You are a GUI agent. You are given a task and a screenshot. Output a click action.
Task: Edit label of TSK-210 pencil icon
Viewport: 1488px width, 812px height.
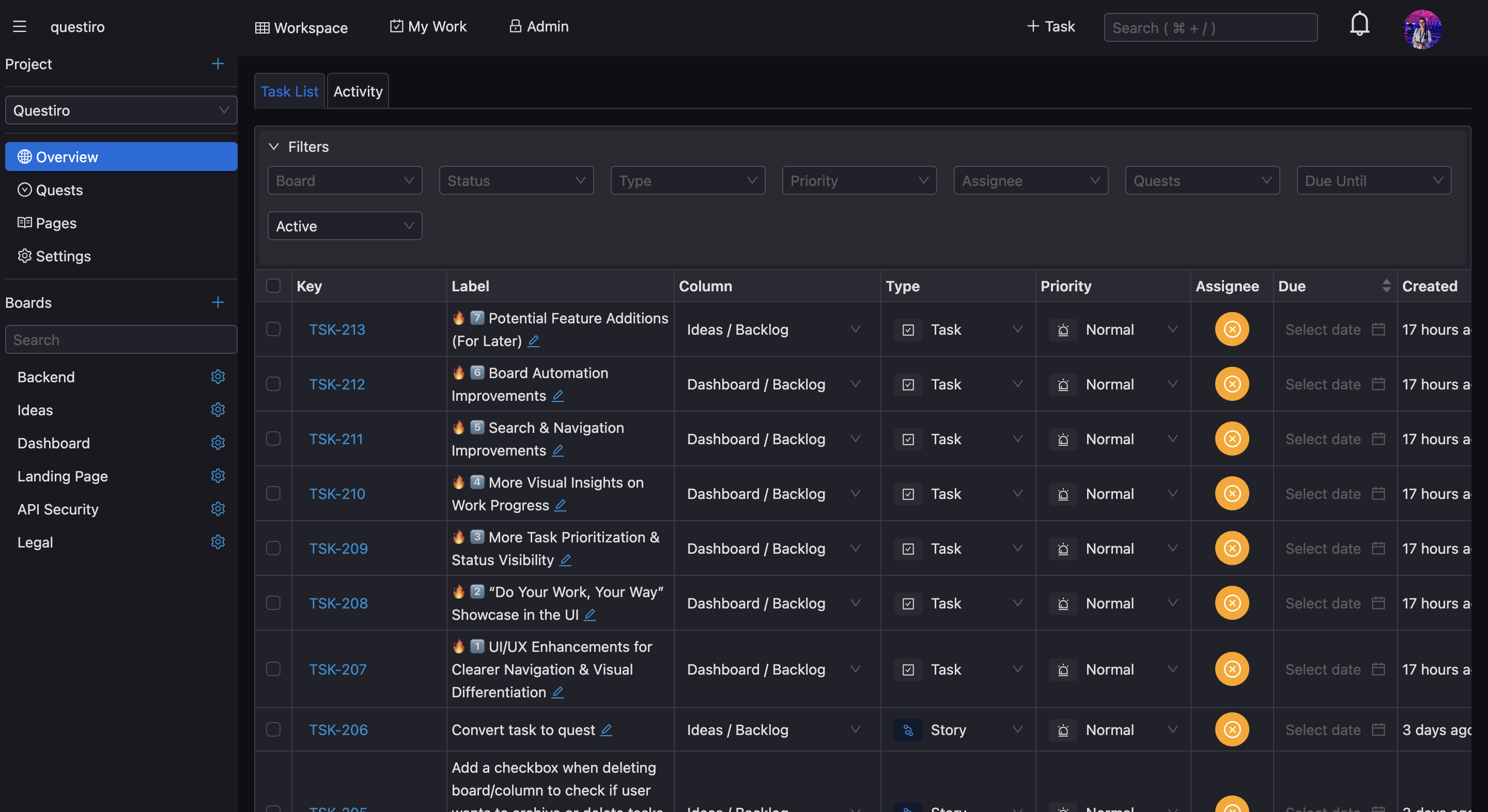[560, 505]
